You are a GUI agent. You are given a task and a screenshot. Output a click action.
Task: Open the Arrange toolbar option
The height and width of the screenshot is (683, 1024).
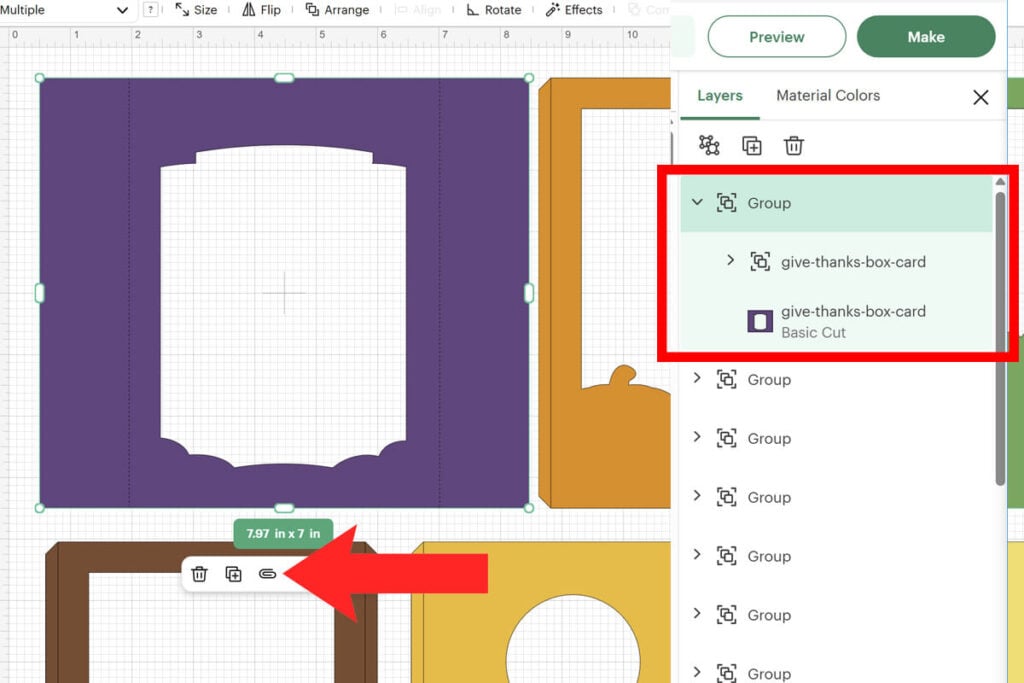(x=337, y=10)
